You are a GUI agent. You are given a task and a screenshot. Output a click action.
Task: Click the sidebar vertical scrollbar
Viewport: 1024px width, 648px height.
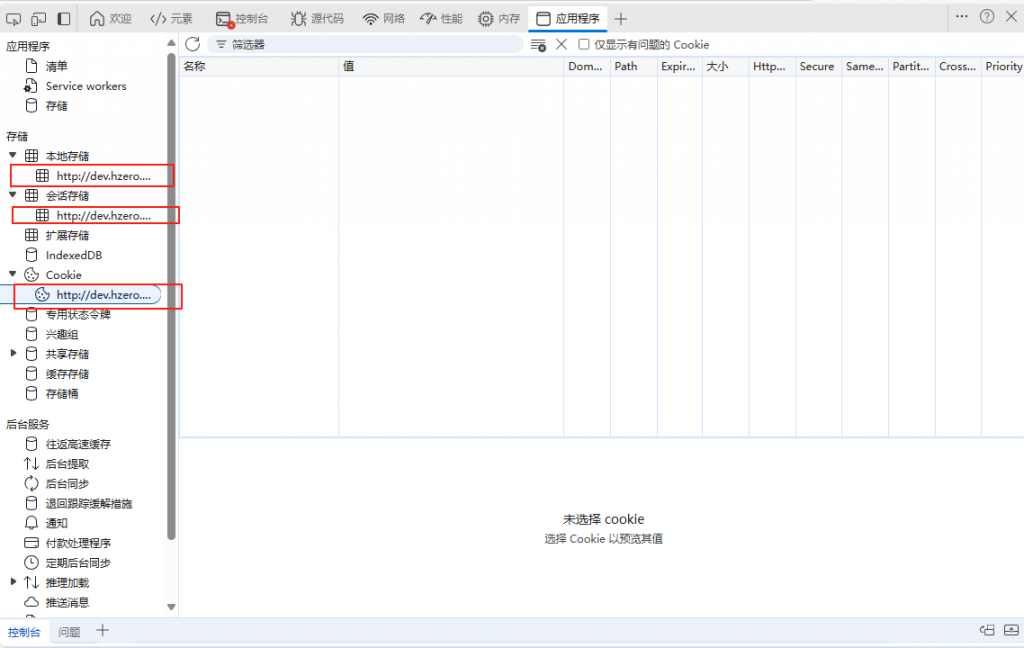click(x=171, y=300)
